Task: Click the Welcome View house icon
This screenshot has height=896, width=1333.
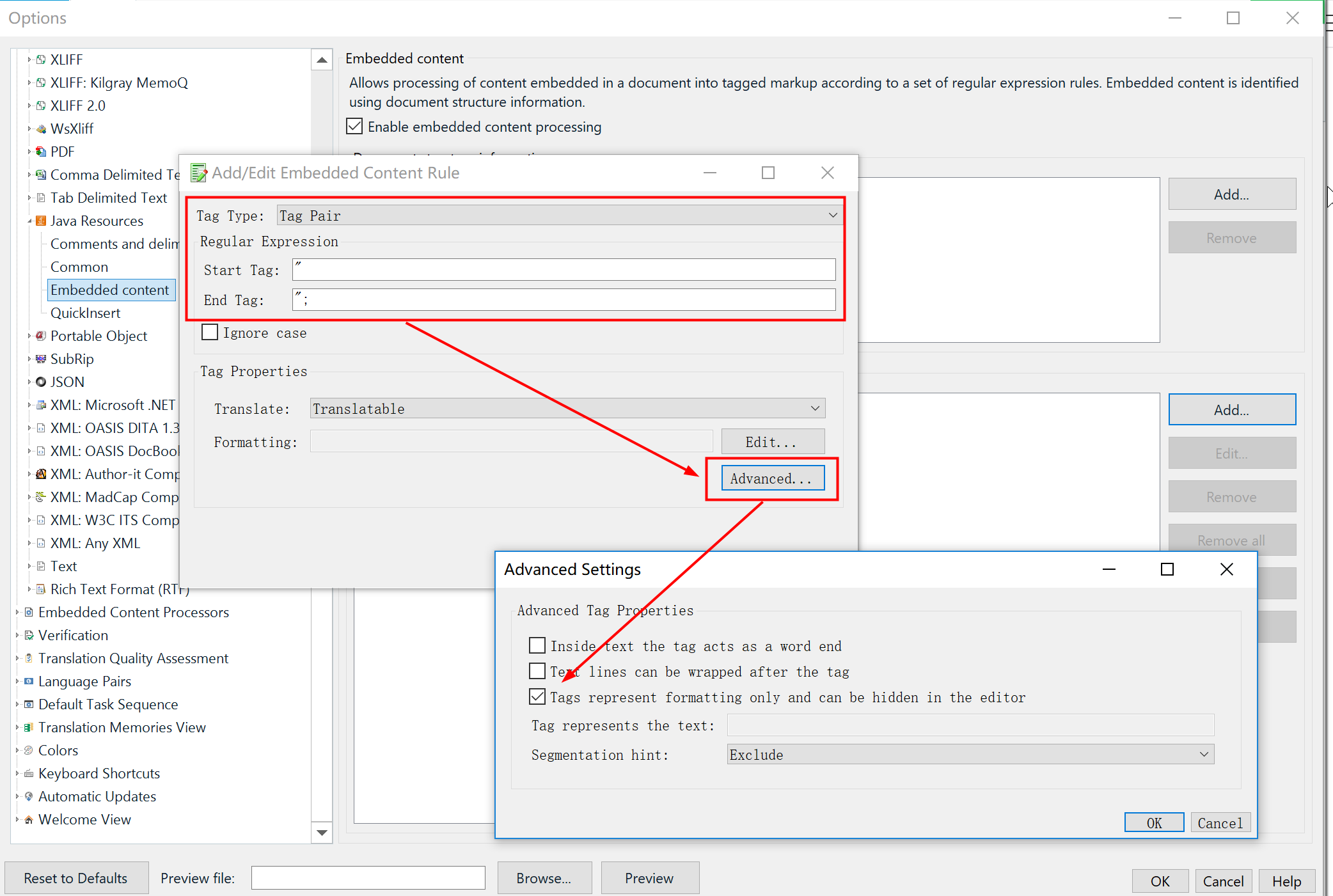Action: point(29,819)
